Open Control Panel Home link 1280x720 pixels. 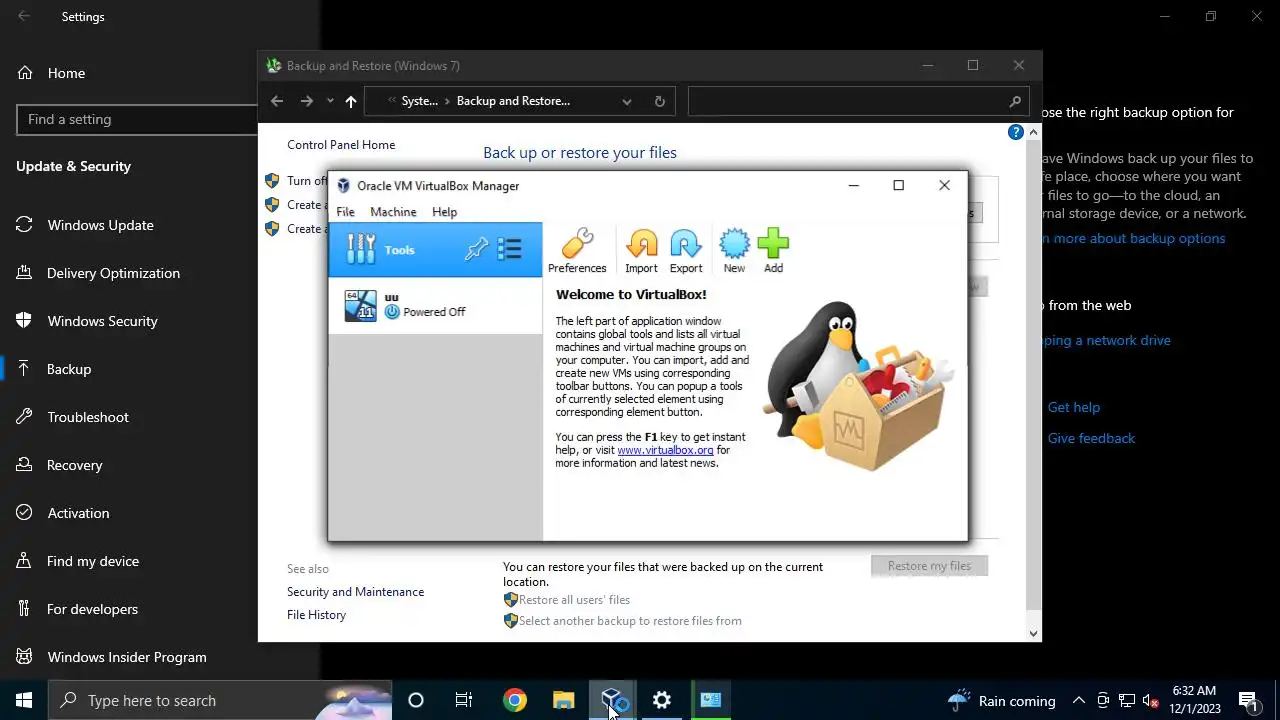341,145
